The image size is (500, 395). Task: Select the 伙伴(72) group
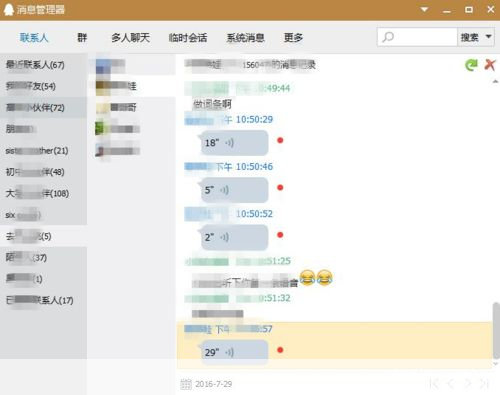pyautogui.click(x=43, y=107)
